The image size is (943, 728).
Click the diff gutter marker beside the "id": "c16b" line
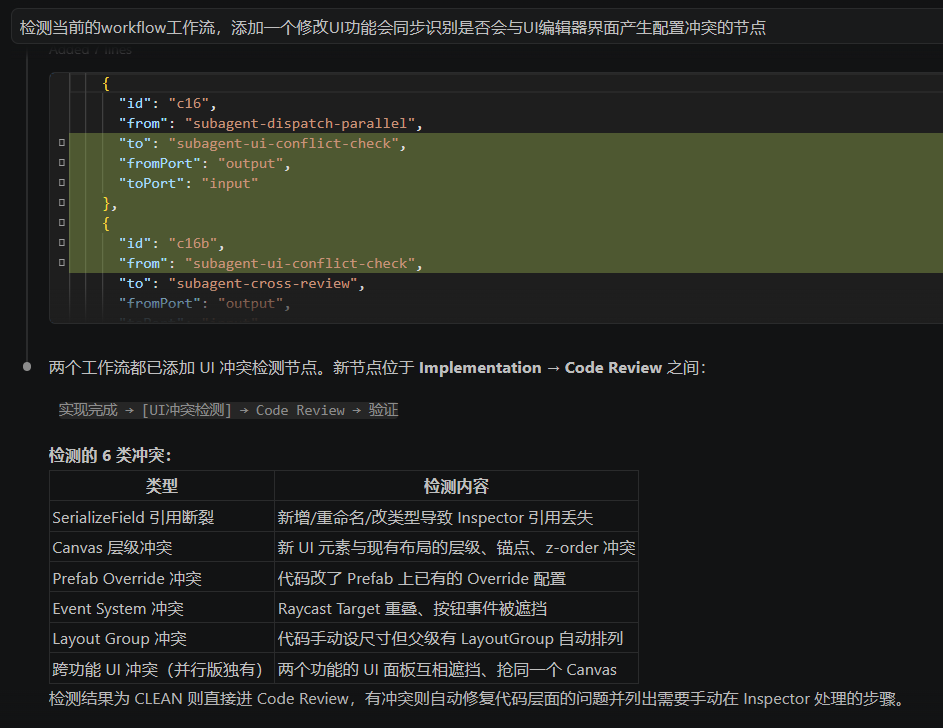(61, 242)
